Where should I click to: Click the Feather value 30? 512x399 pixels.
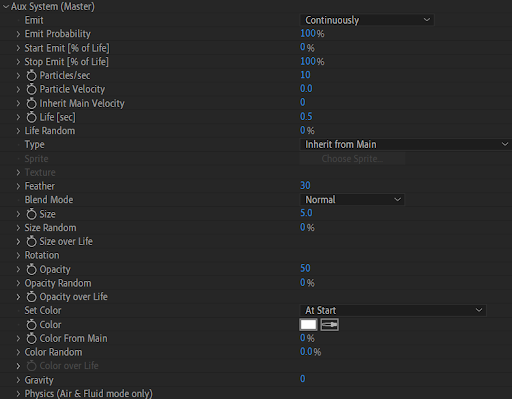(305, 185)
